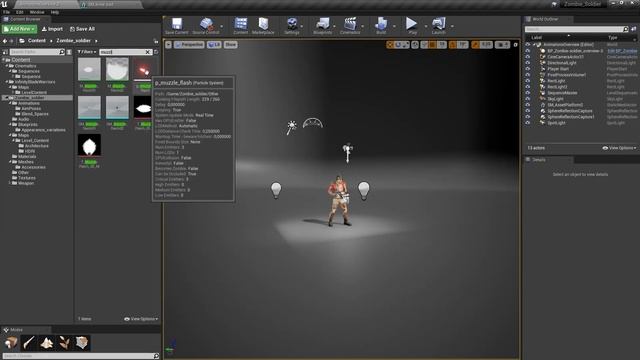Collapse the Animations folder in tree
This screenshot has width=640, height=360.
point(10,103)
